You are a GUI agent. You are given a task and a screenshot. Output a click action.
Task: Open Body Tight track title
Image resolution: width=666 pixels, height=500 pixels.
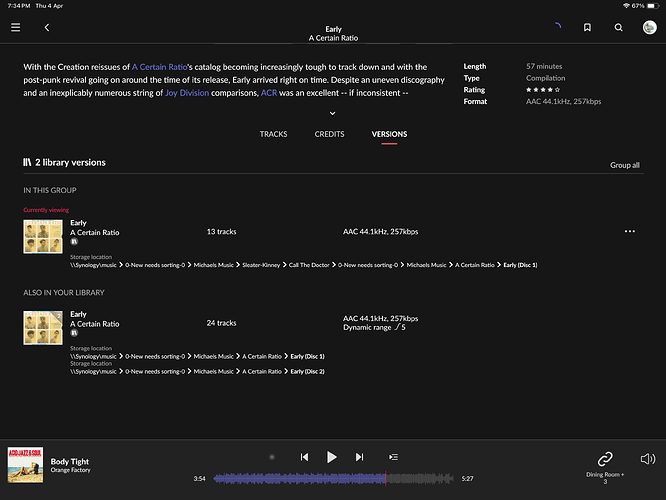click(70, 461)
